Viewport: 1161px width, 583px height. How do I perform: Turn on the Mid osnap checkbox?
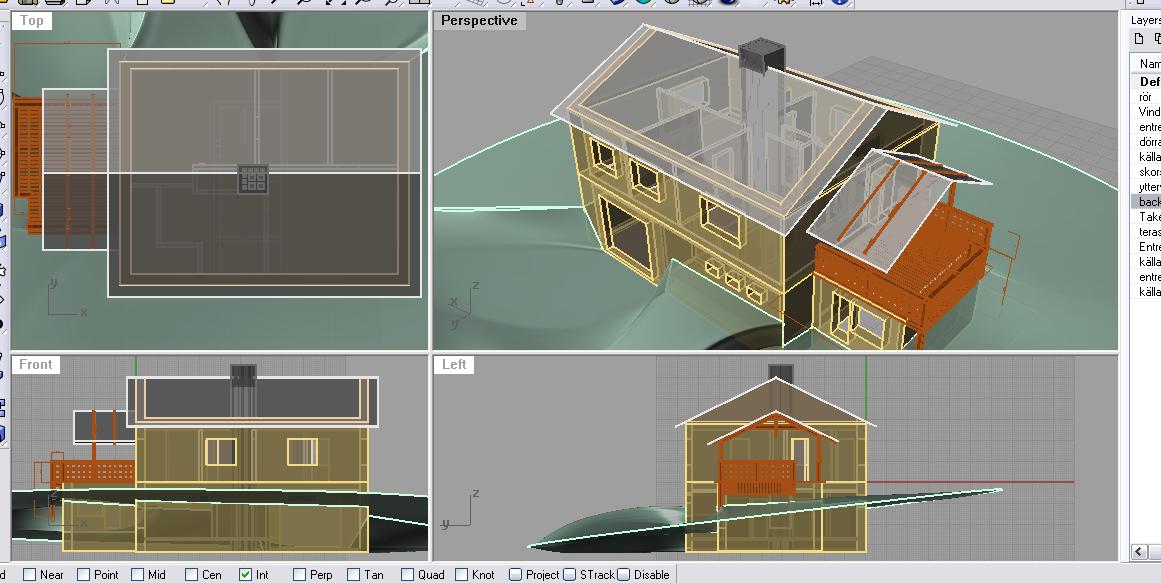click(x=137, y=575)
